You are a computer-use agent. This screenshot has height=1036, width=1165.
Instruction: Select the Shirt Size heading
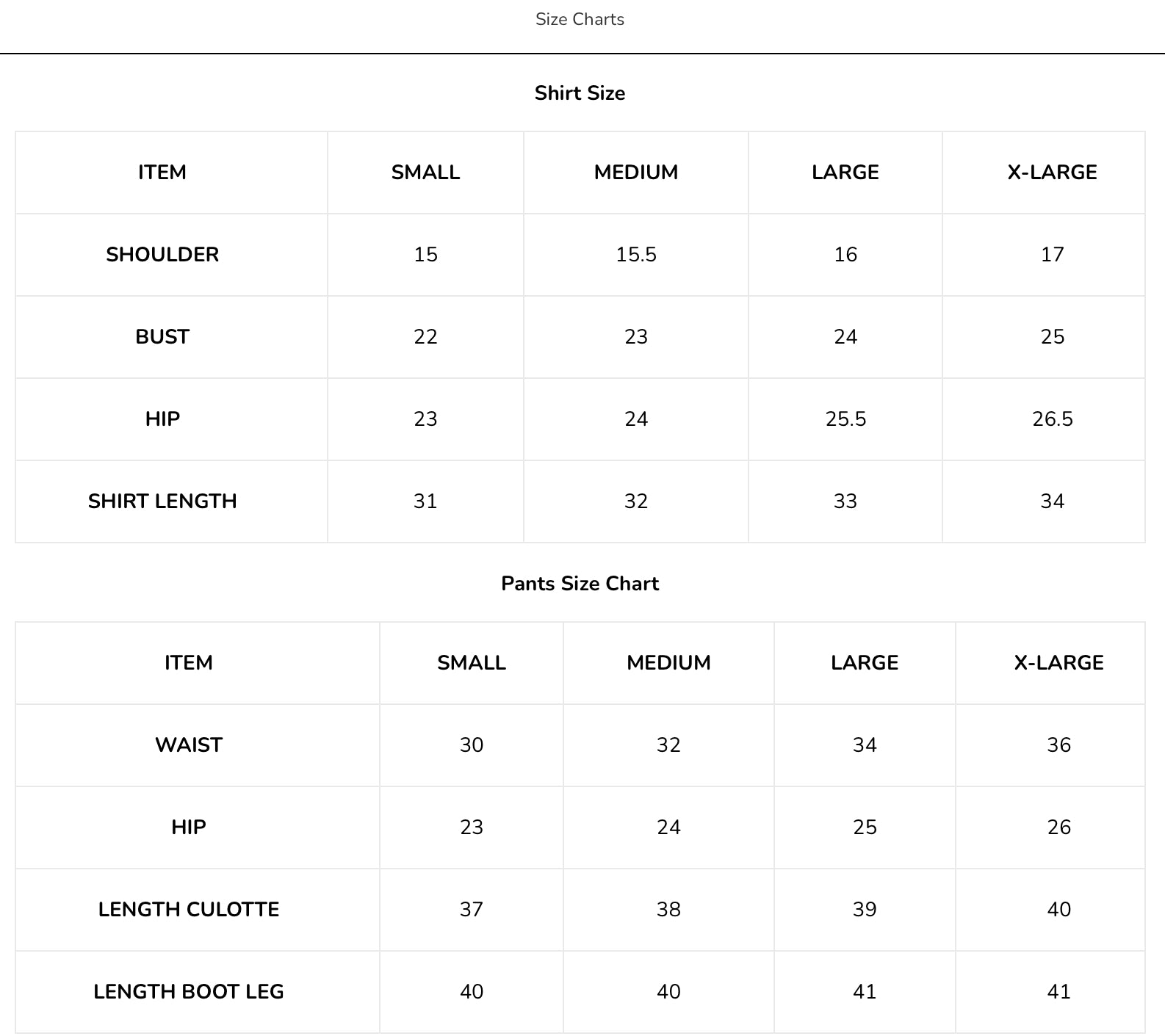580,93
